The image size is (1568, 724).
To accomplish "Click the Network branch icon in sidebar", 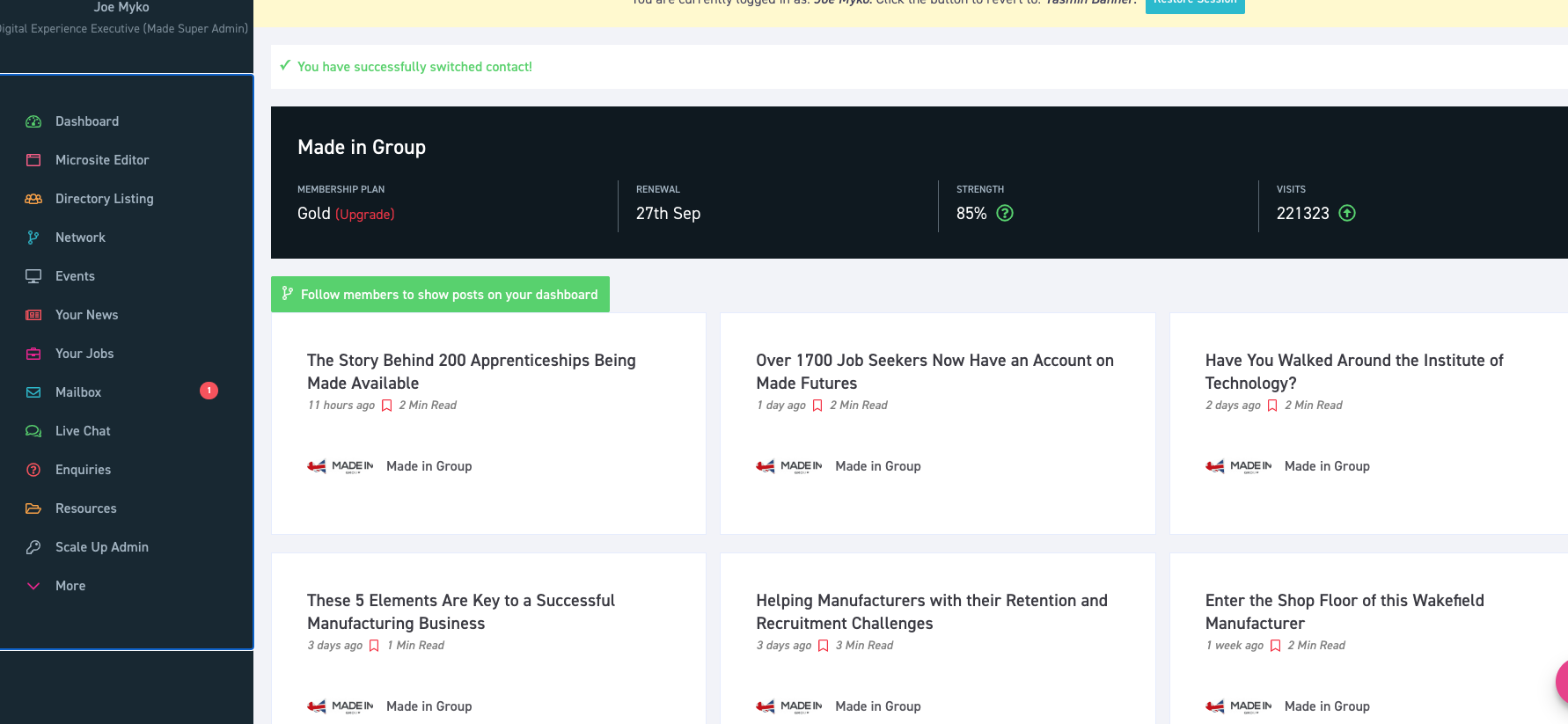I will (33, 238).
